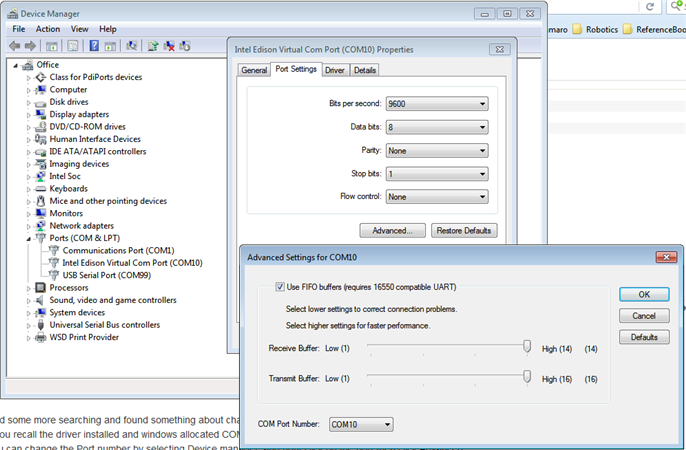Click the DVD/CD-ROM drives category icon
Screen dimensions: 686x450
[x=40, y=127]
